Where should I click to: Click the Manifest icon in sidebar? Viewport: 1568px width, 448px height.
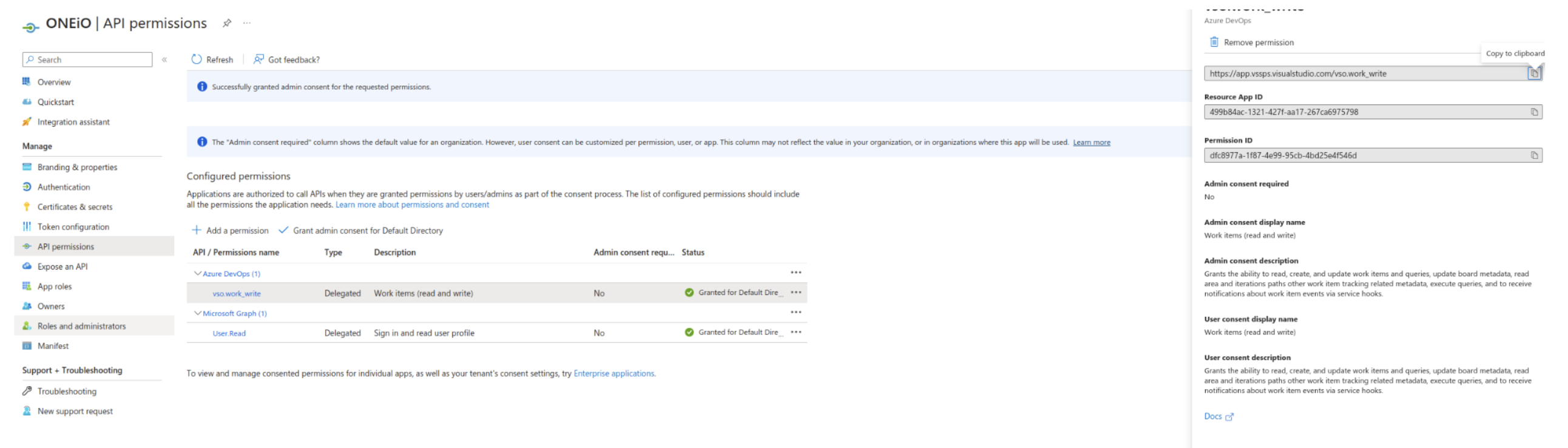coord(27,346)
